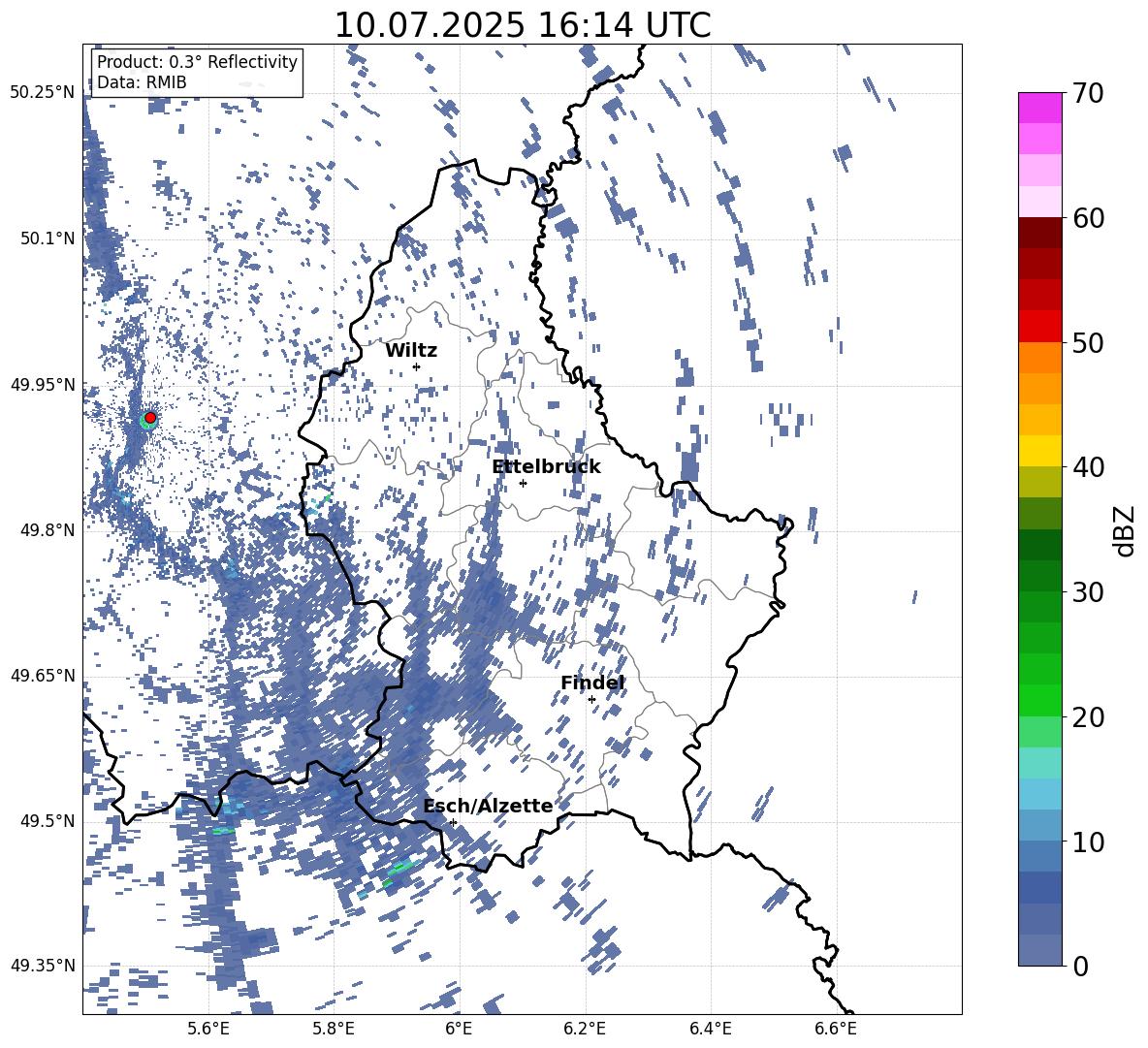This screenshot has height=1048, width=1148.
Task: Click the dark green swatch near 35 dBZ
Action: click(1039, 545)
